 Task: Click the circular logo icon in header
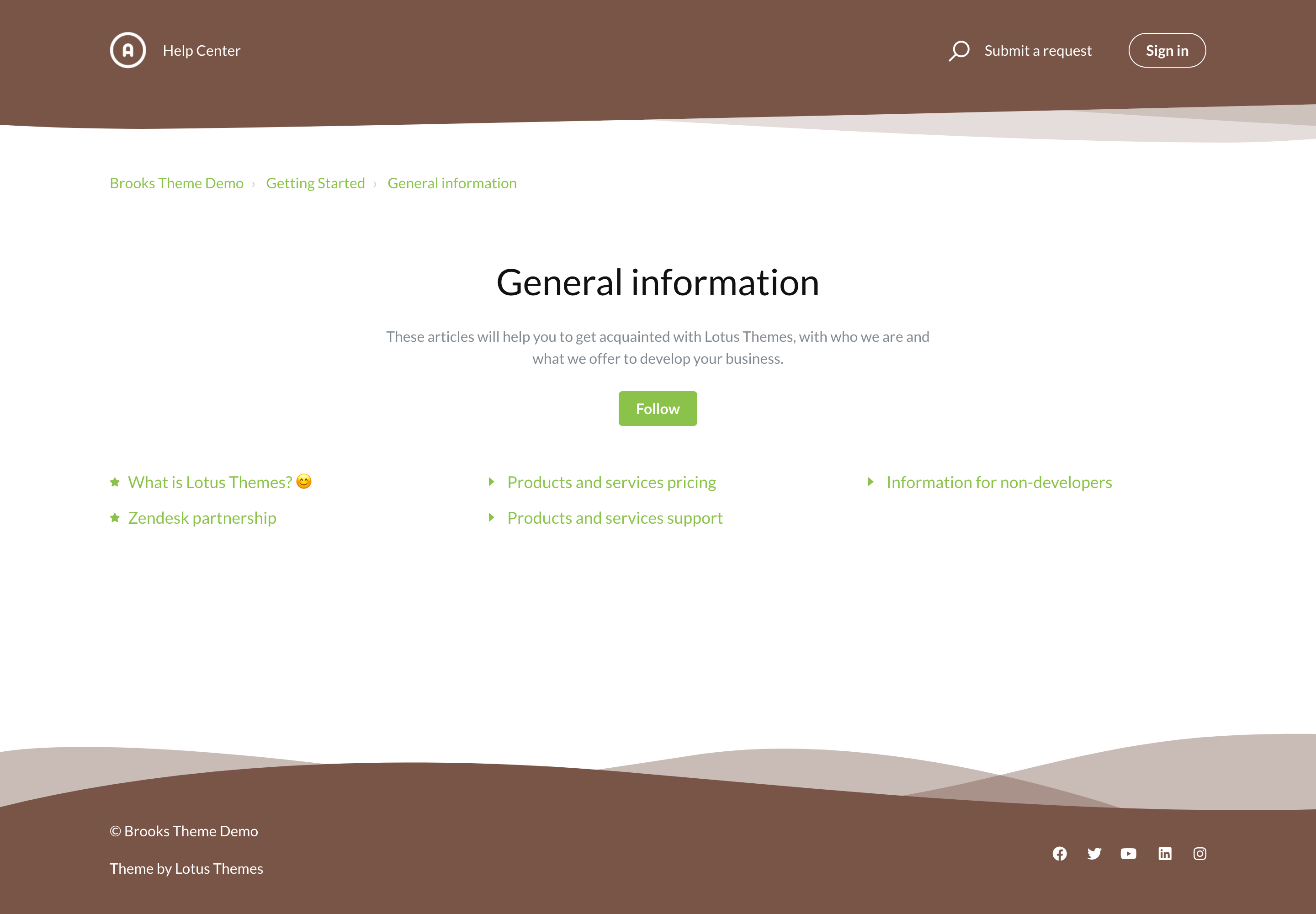pos(127,50)
